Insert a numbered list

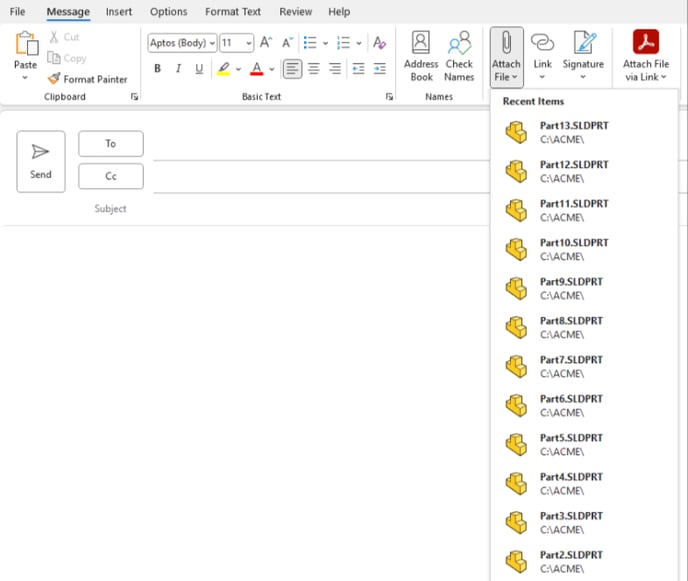click(x=343, y=43)
